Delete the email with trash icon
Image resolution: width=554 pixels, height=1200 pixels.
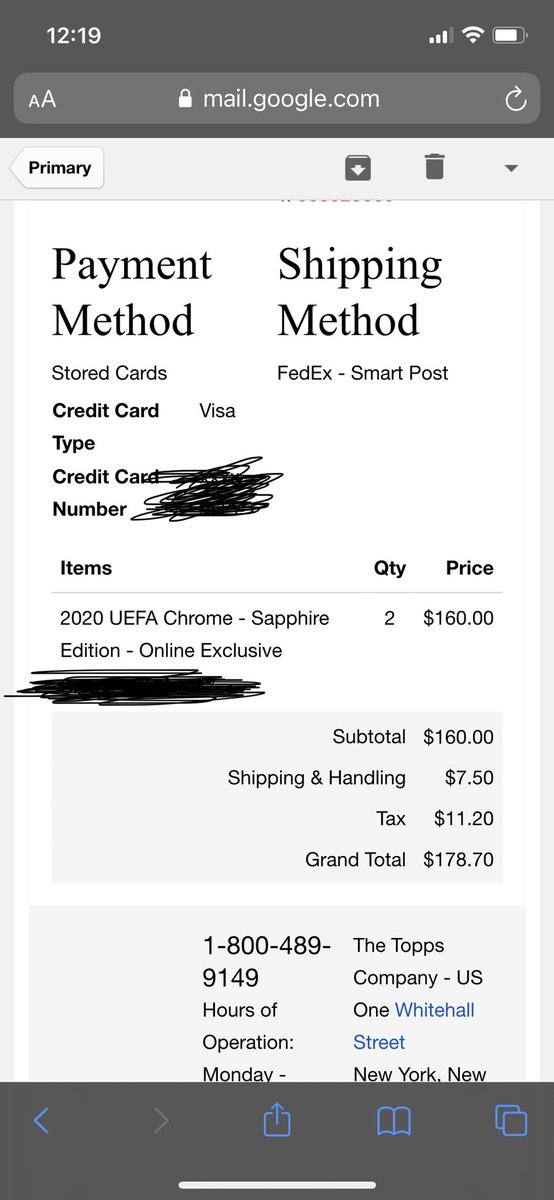pos(434,166)
